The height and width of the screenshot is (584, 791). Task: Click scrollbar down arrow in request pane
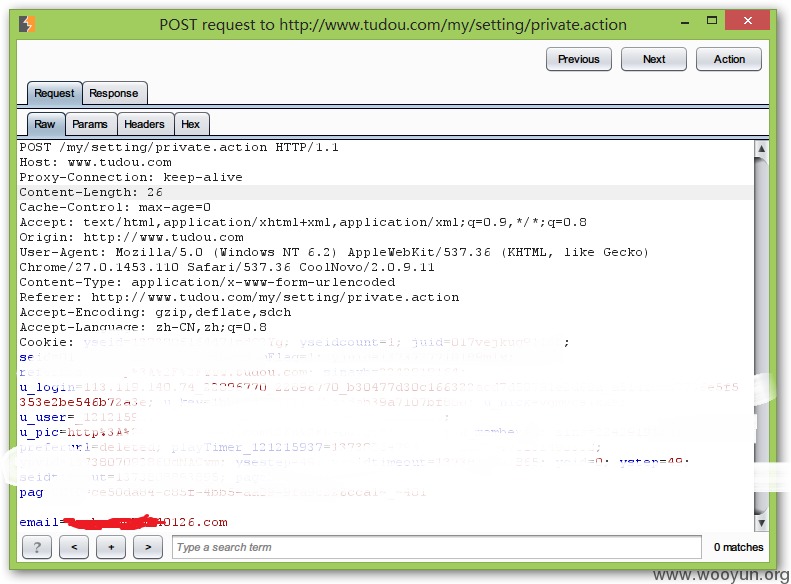pos(761,523)
